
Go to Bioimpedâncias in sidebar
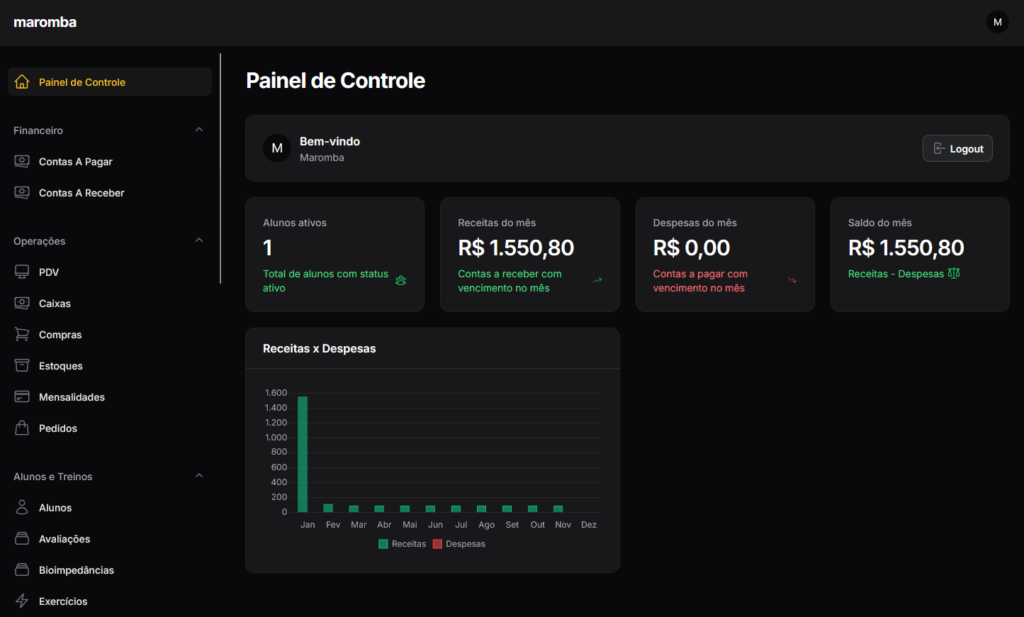(x=76, y=570)
